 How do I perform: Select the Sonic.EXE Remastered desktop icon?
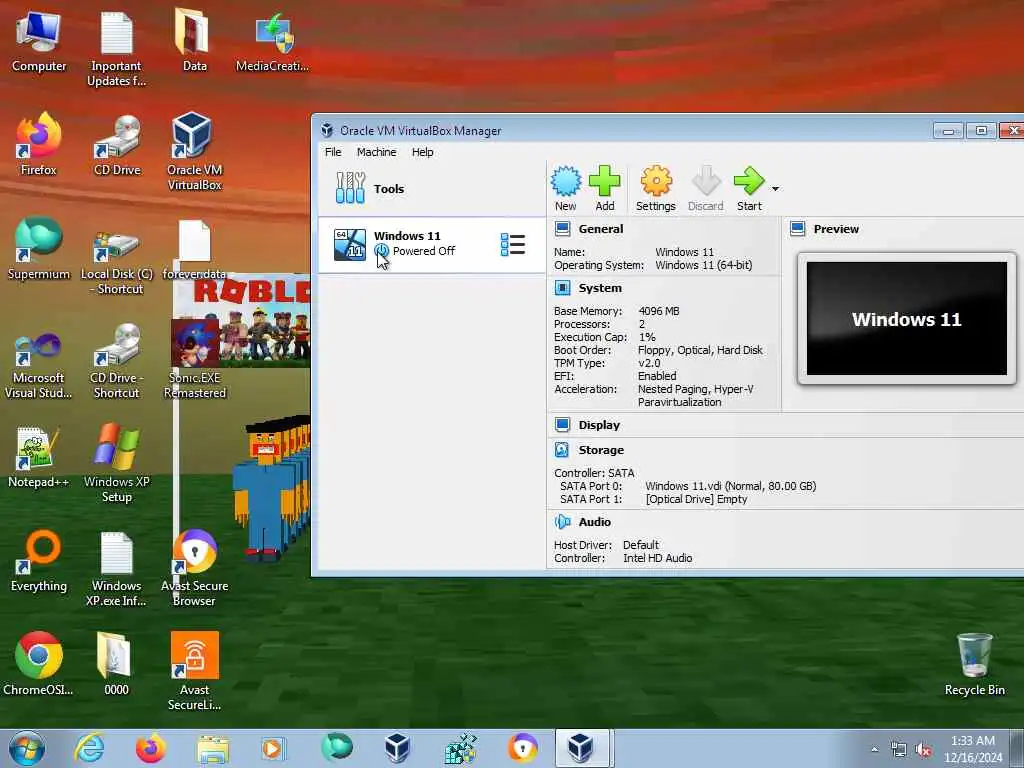click(x=194, y=359)
